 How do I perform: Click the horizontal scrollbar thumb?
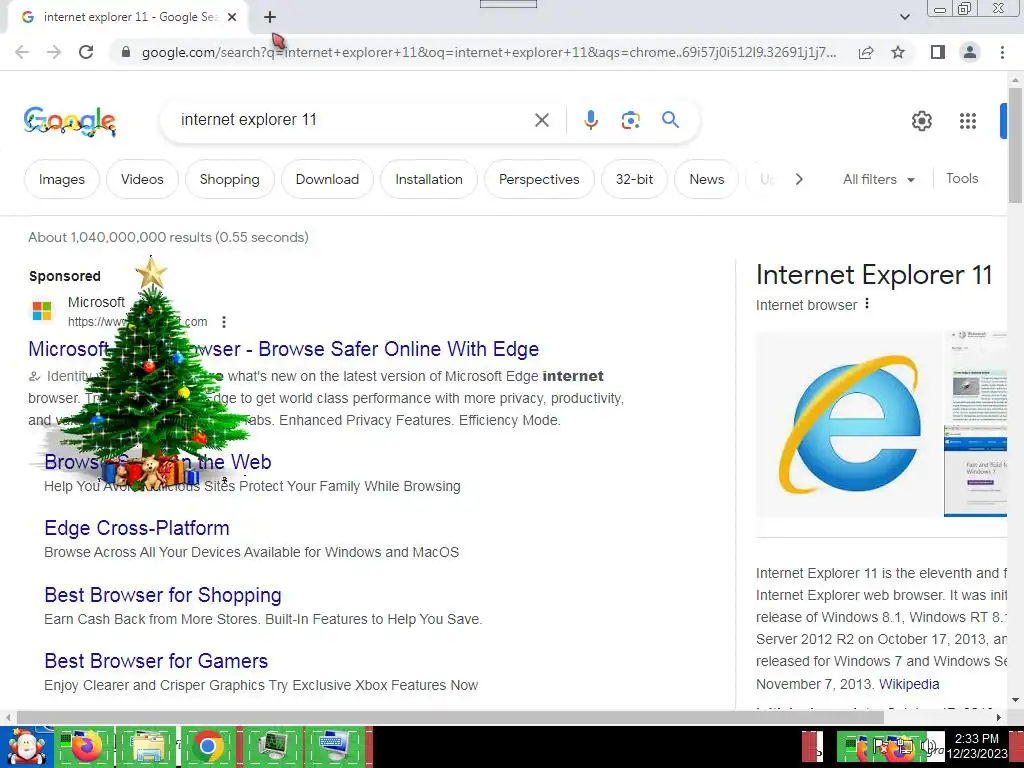(451, 718)
